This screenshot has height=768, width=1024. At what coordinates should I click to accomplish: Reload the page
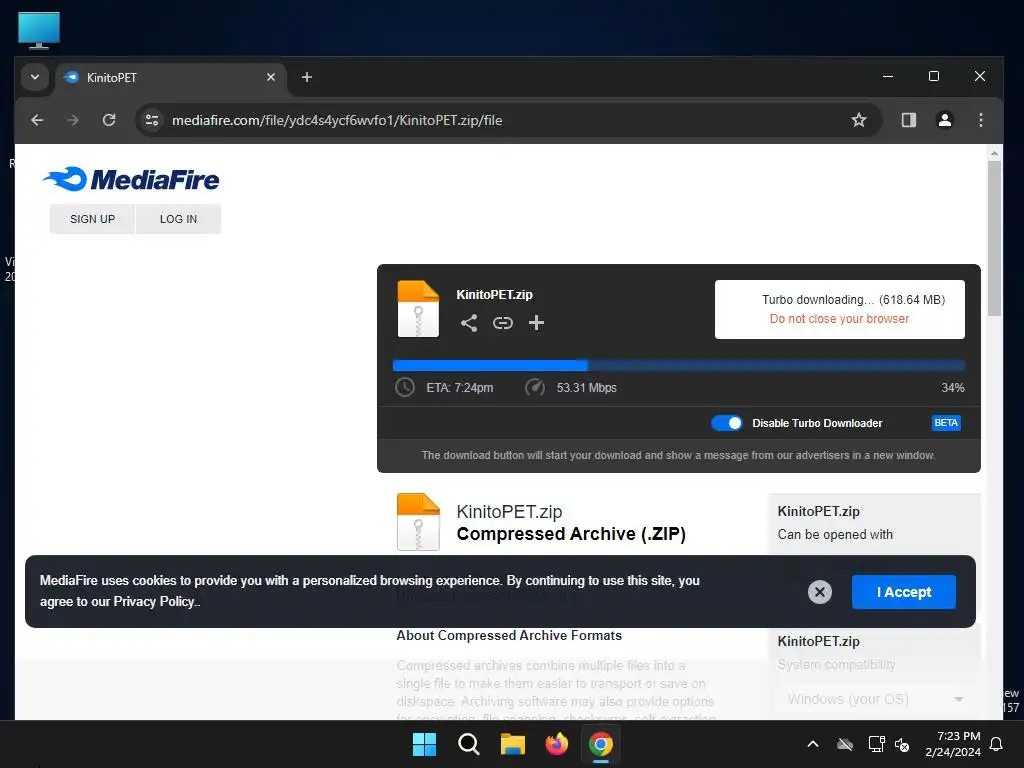tap(109, 120)
